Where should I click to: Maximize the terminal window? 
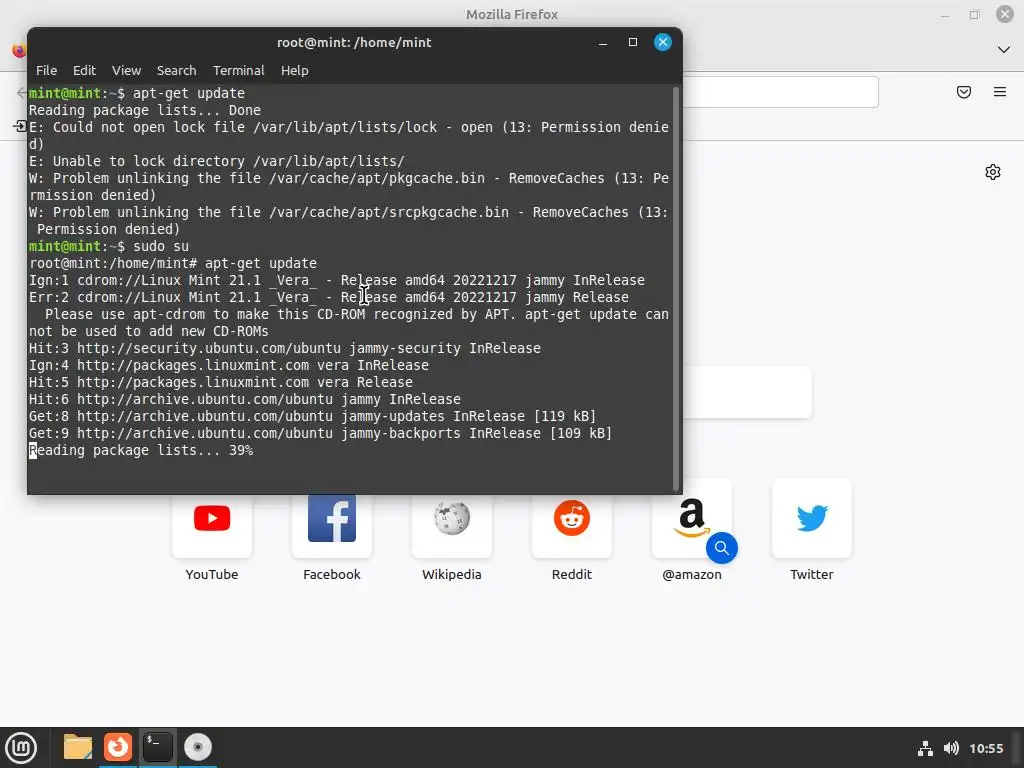pyautogui.click(x=633, y=42)
